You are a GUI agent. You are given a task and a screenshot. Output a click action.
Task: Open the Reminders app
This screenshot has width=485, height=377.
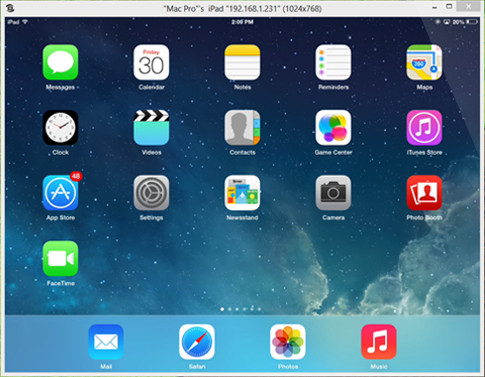(x=333, y=62)
